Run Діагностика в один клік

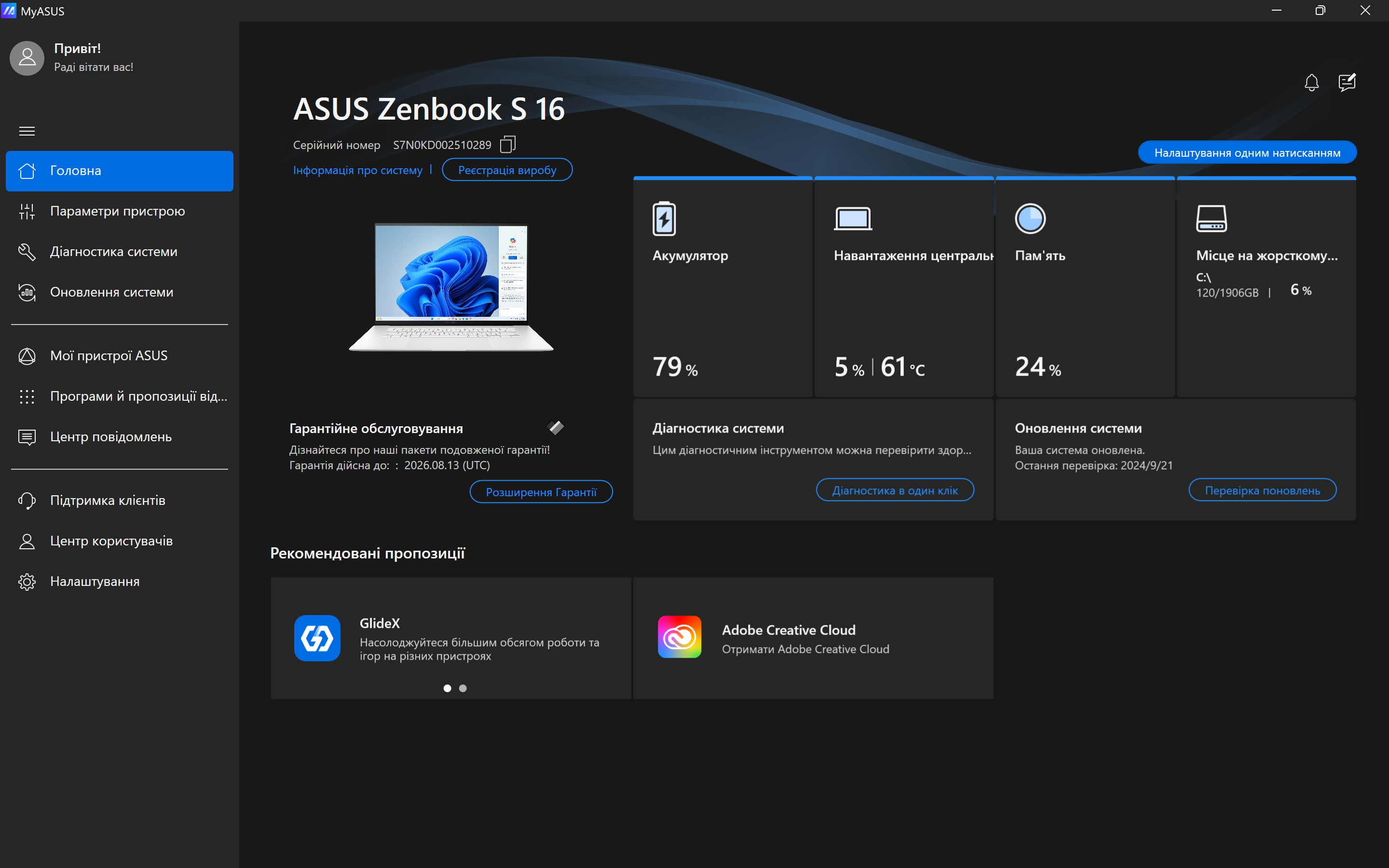pos(896,489)
